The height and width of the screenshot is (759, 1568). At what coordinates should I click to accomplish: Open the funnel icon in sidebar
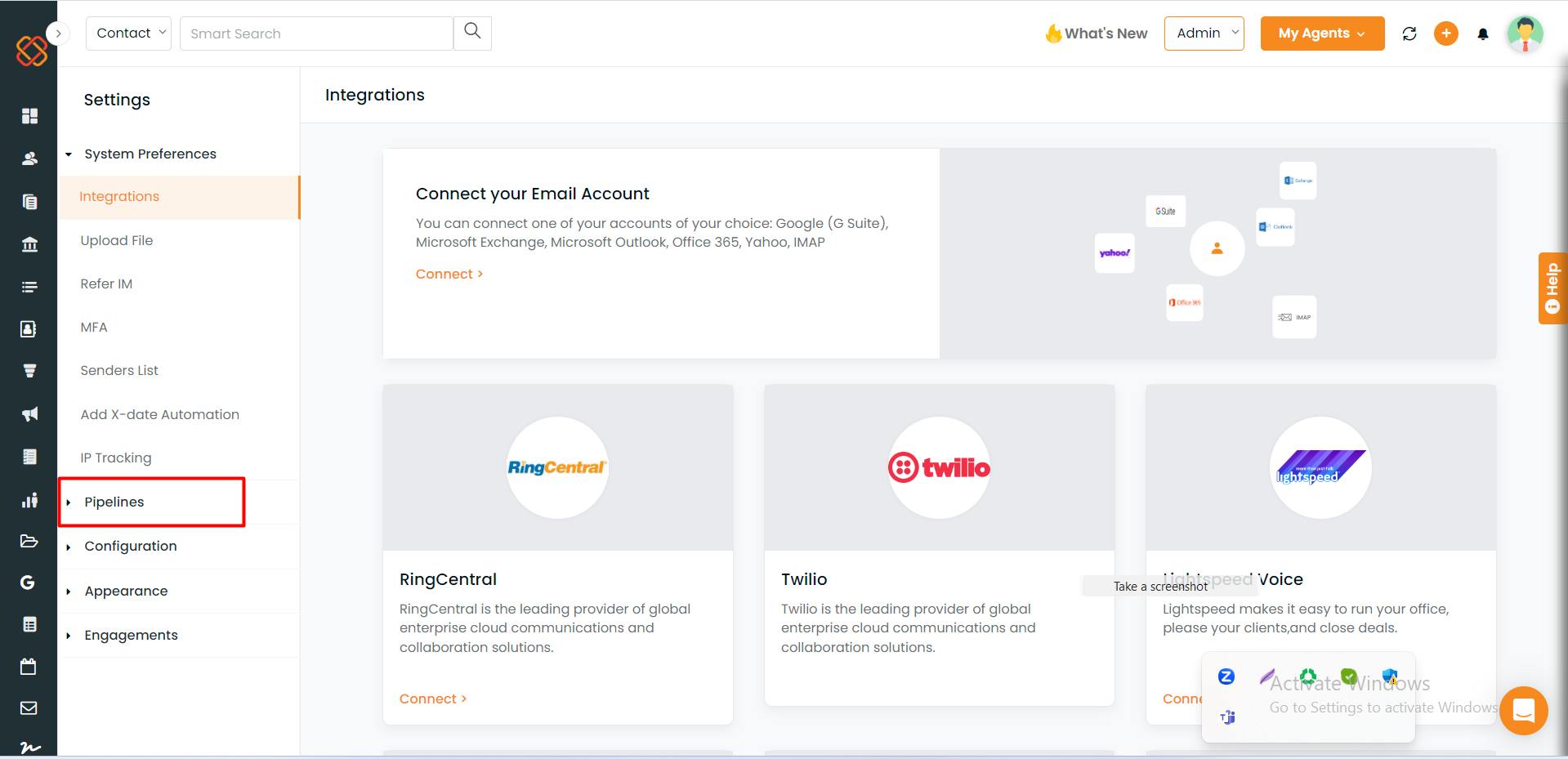(29, 371)
